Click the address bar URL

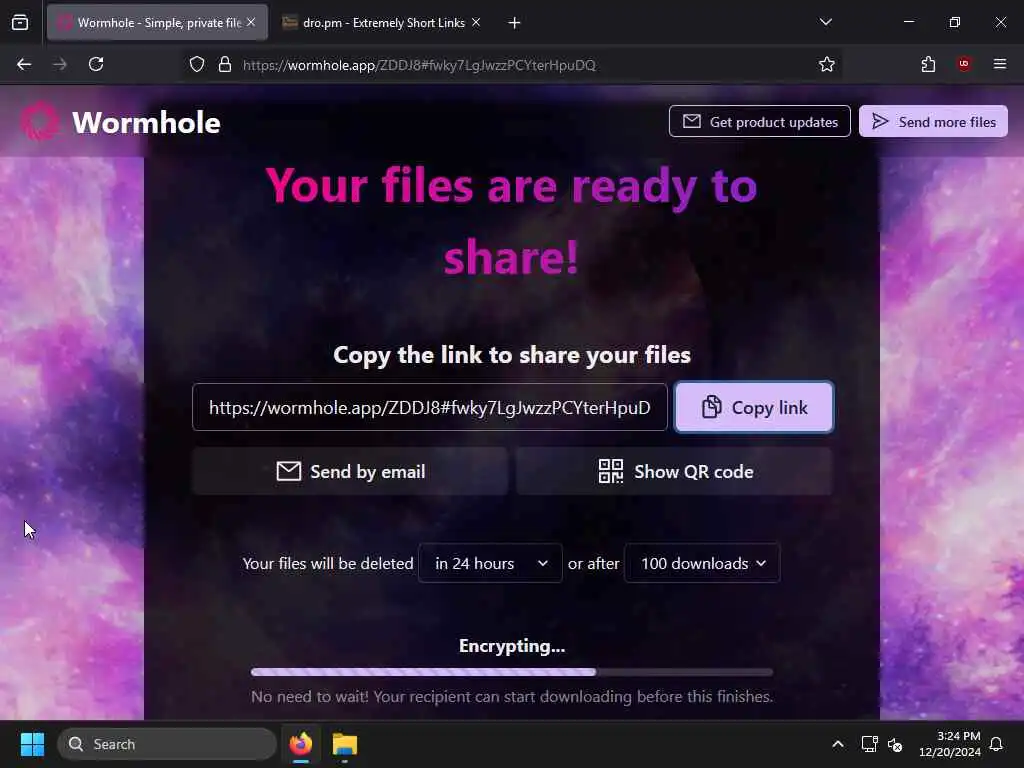click(419, 65)
